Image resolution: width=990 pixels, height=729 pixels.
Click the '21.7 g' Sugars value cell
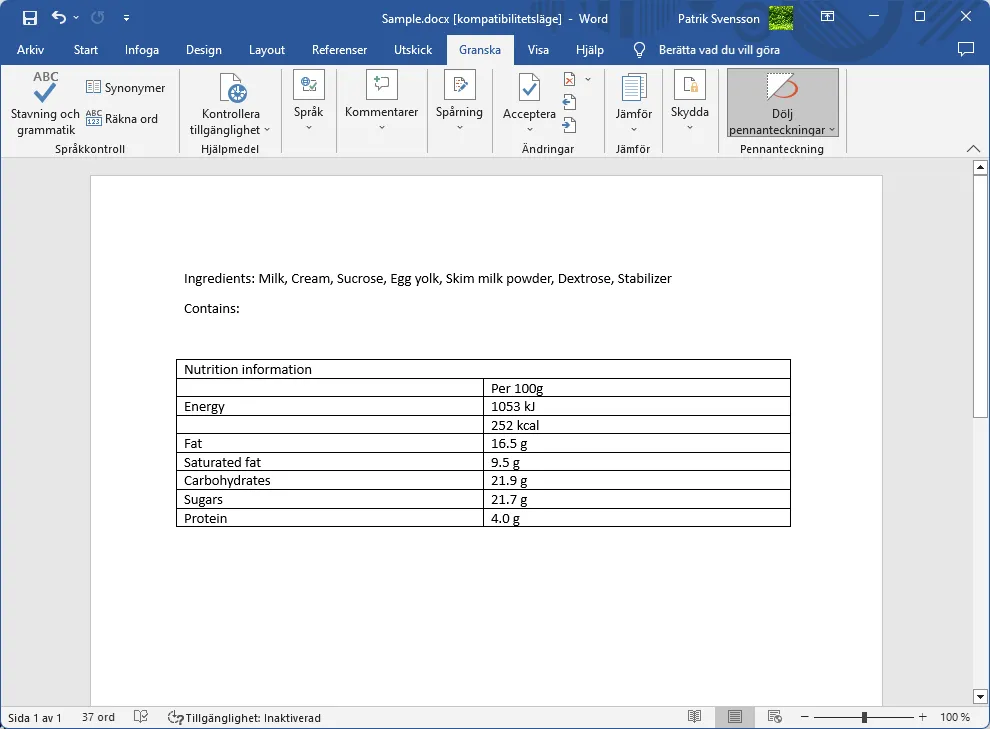(636, 499)
